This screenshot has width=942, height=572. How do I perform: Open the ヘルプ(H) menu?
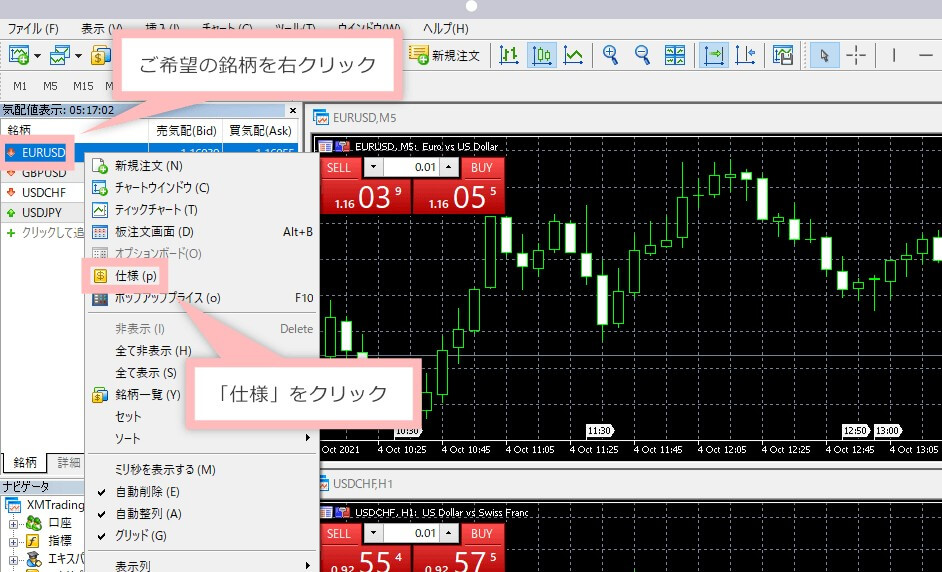tap(445, 28)
